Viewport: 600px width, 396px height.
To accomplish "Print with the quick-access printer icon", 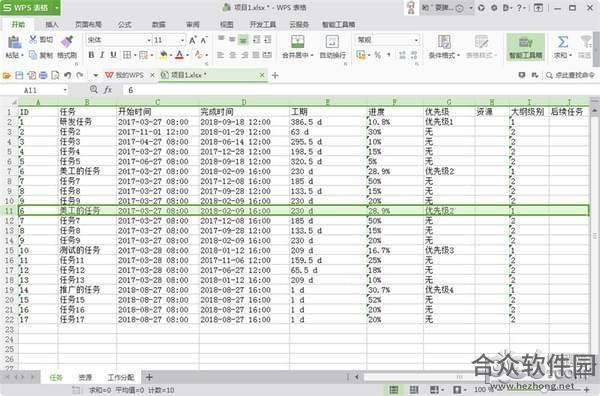I will [x=43, y=75].
